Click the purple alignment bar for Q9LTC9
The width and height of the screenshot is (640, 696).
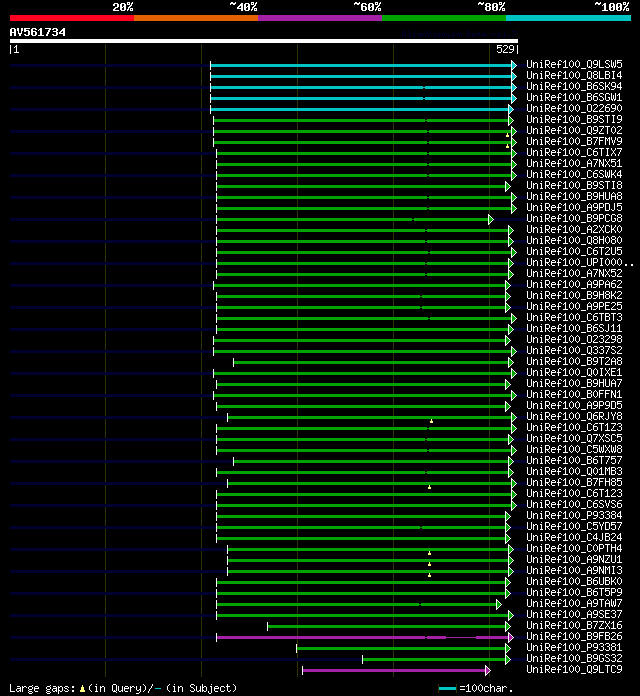pyautogui.click(x=396, y=670)
